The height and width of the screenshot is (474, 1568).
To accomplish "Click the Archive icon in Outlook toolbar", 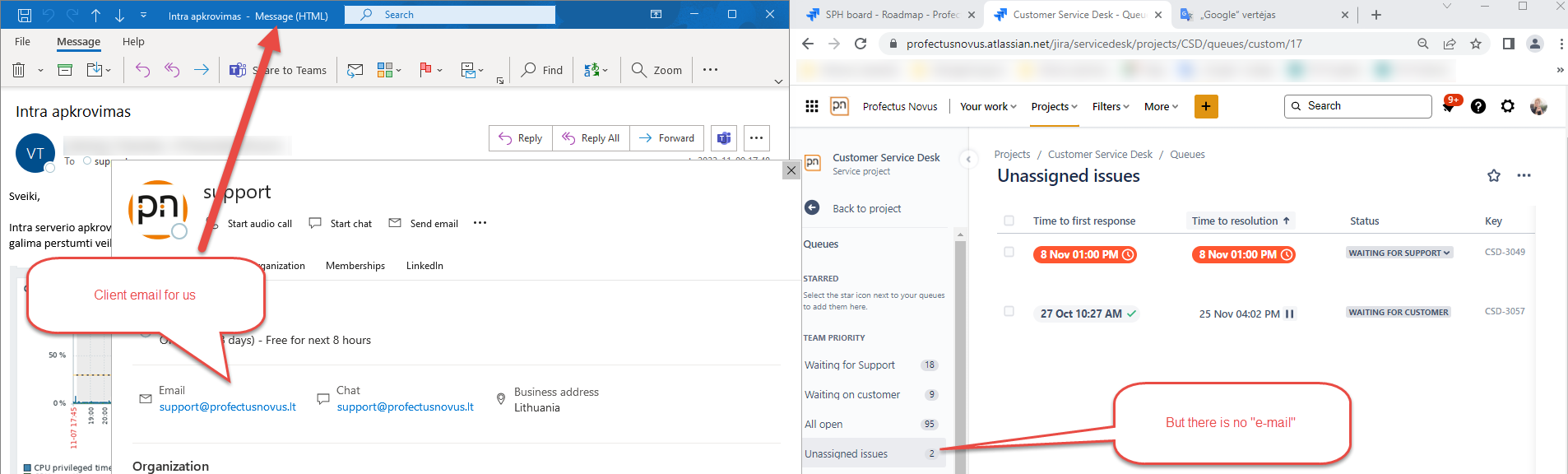I will (65, 70).
